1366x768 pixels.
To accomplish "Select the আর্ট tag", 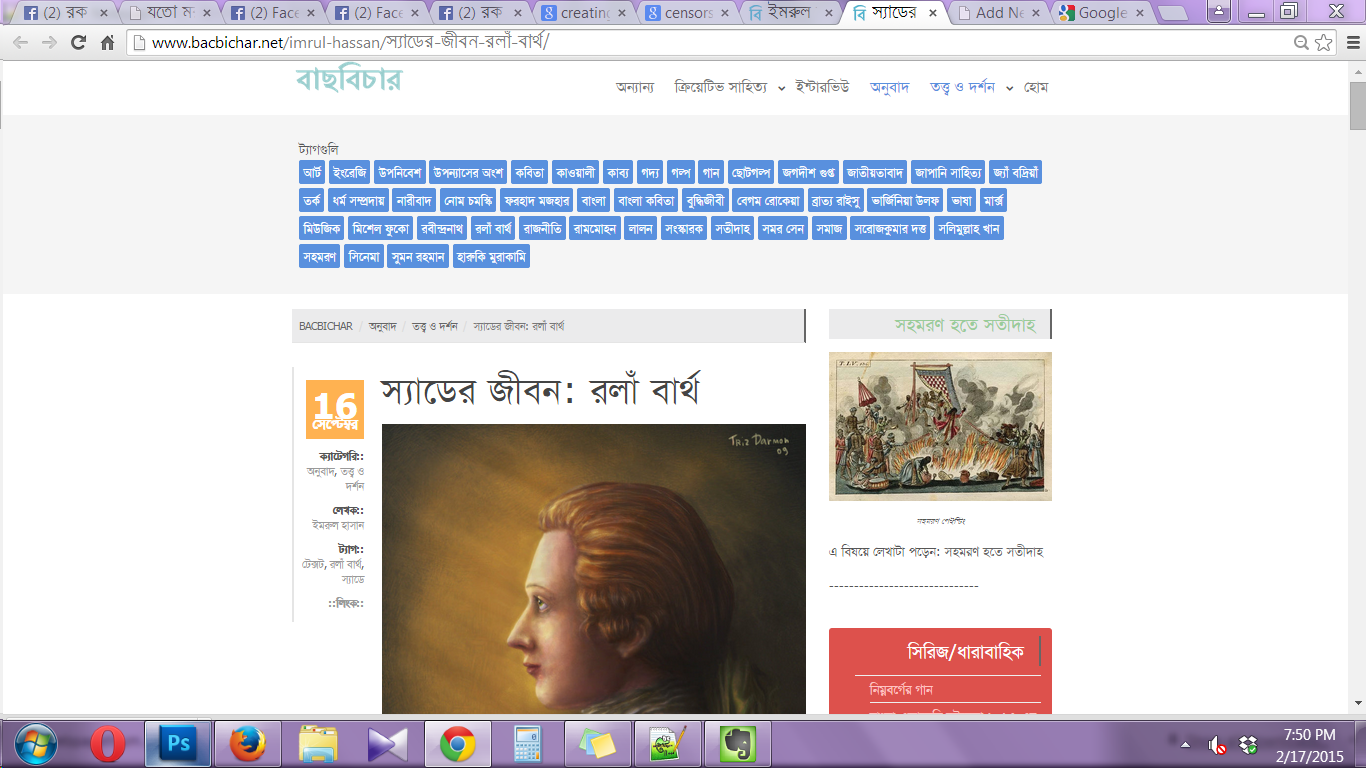I will coord(312,172).
